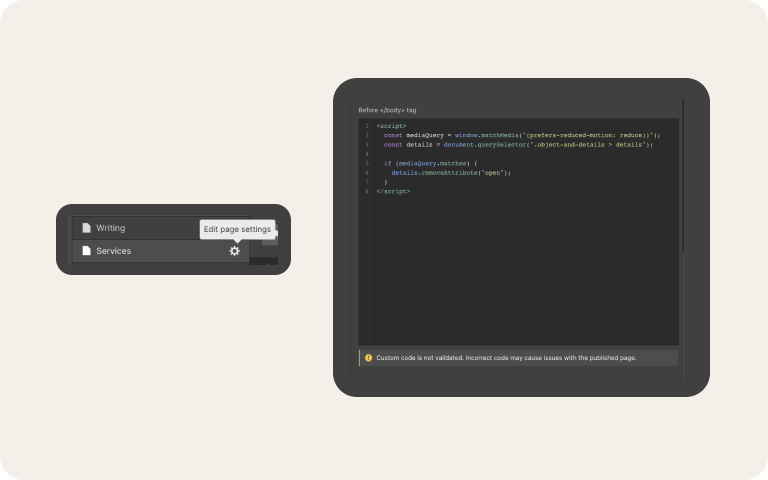Click the if (mediaQuery.matches) line
768x480 pixels.
point(431,163)
